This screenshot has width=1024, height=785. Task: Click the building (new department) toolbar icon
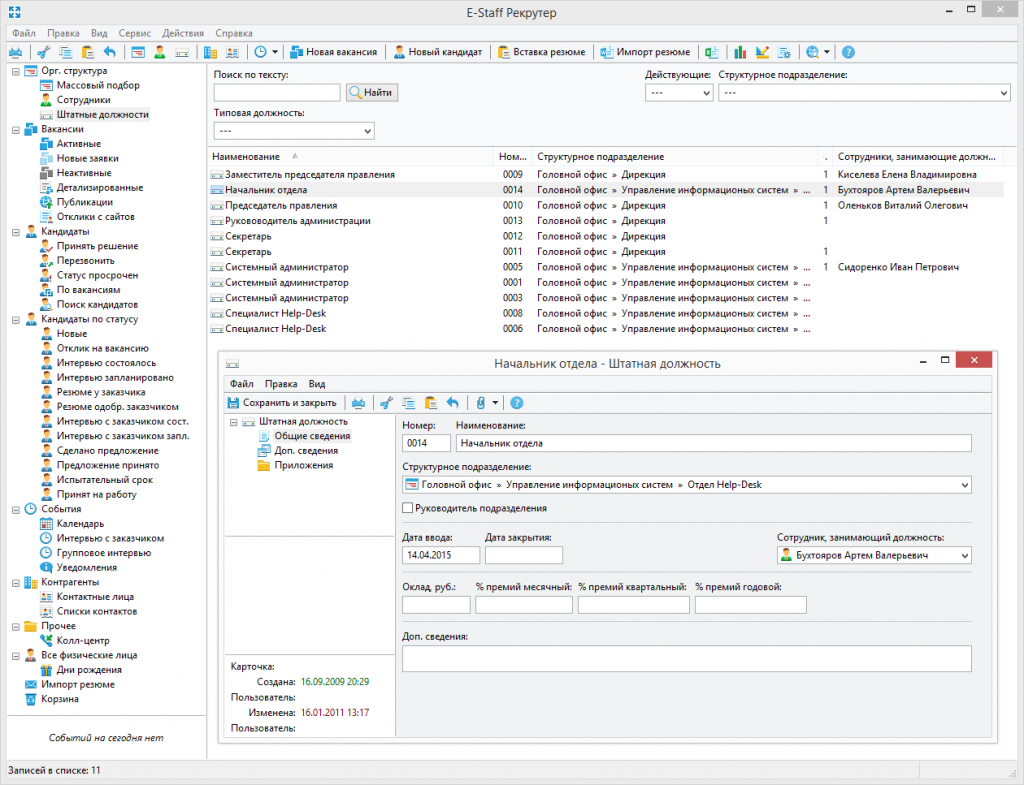point(210,52)
